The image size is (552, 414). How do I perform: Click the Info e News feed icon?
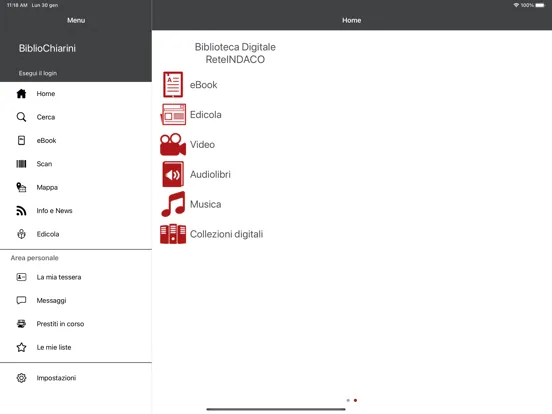[21, 211]
